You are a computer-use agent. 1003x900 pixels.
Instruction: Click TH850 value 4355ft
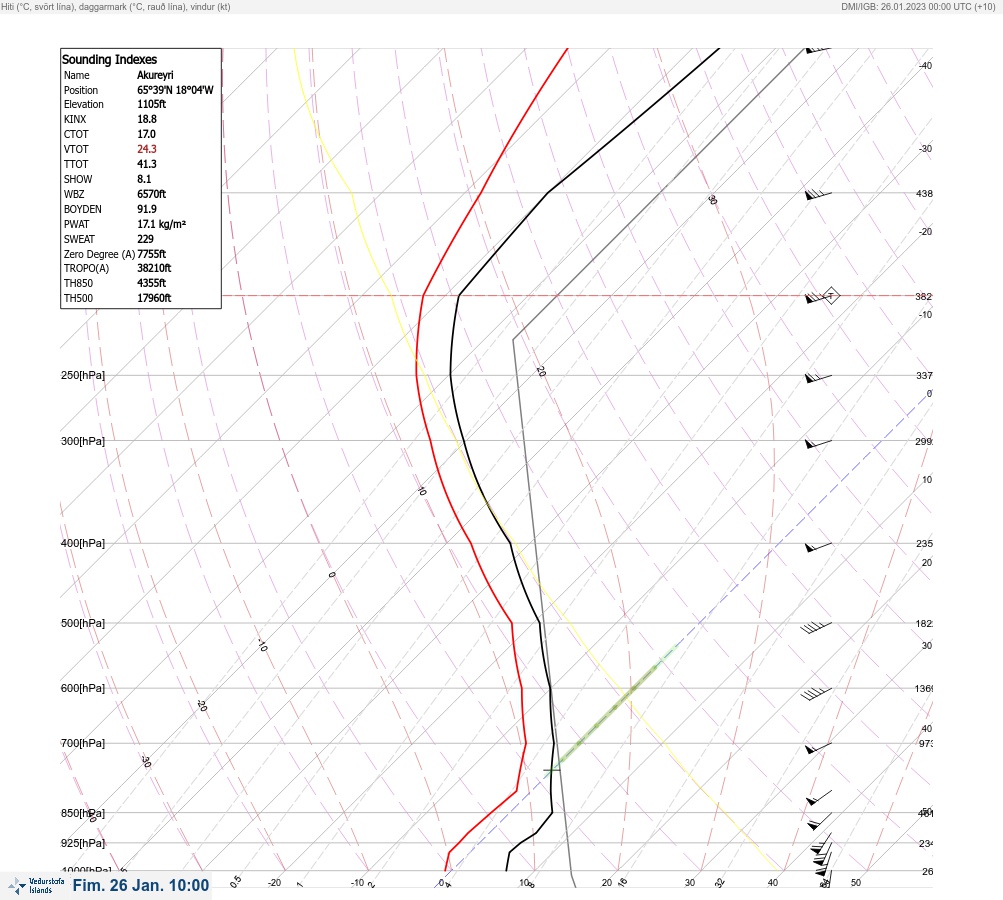click(x=152, y=283)
